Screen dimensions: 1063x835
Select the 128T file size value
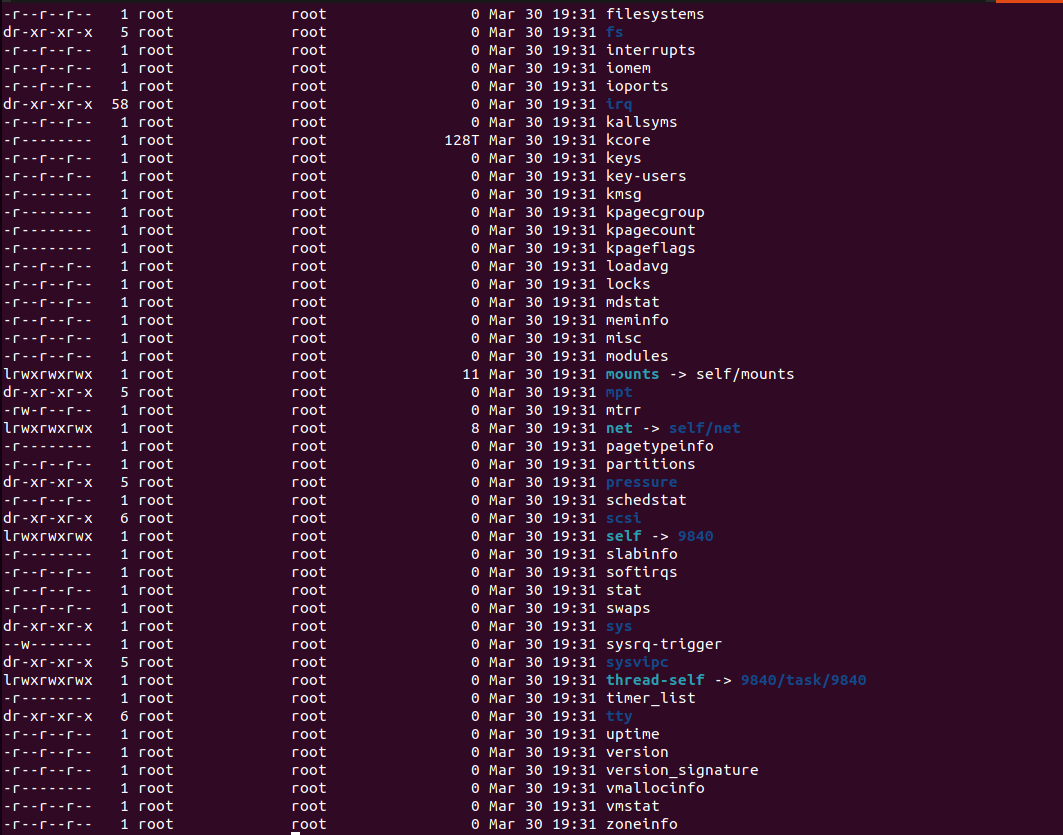click(x=461, y=140)
